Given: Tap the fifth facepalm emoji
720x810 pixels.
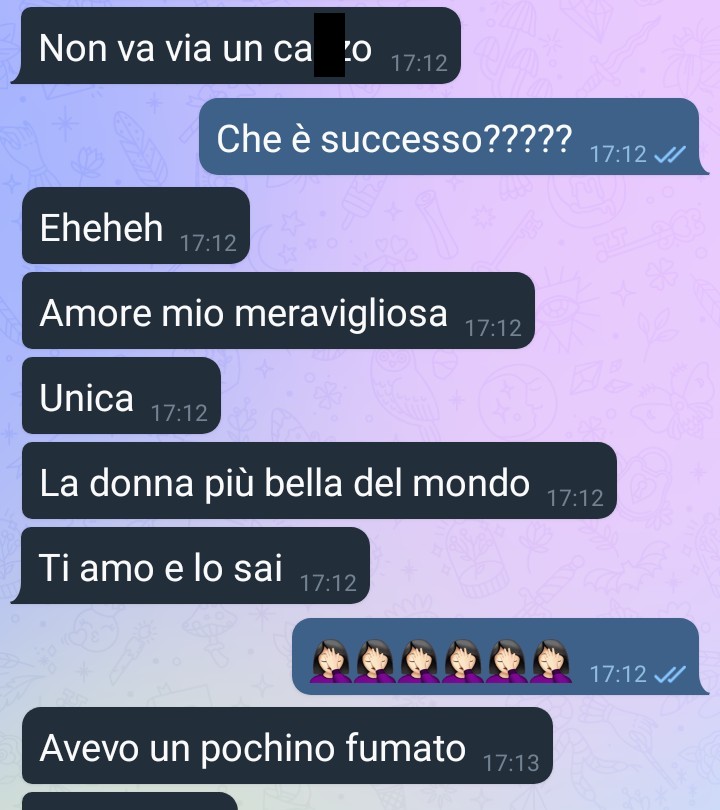Looking at the screenshot, I should [x=507, y=661].
